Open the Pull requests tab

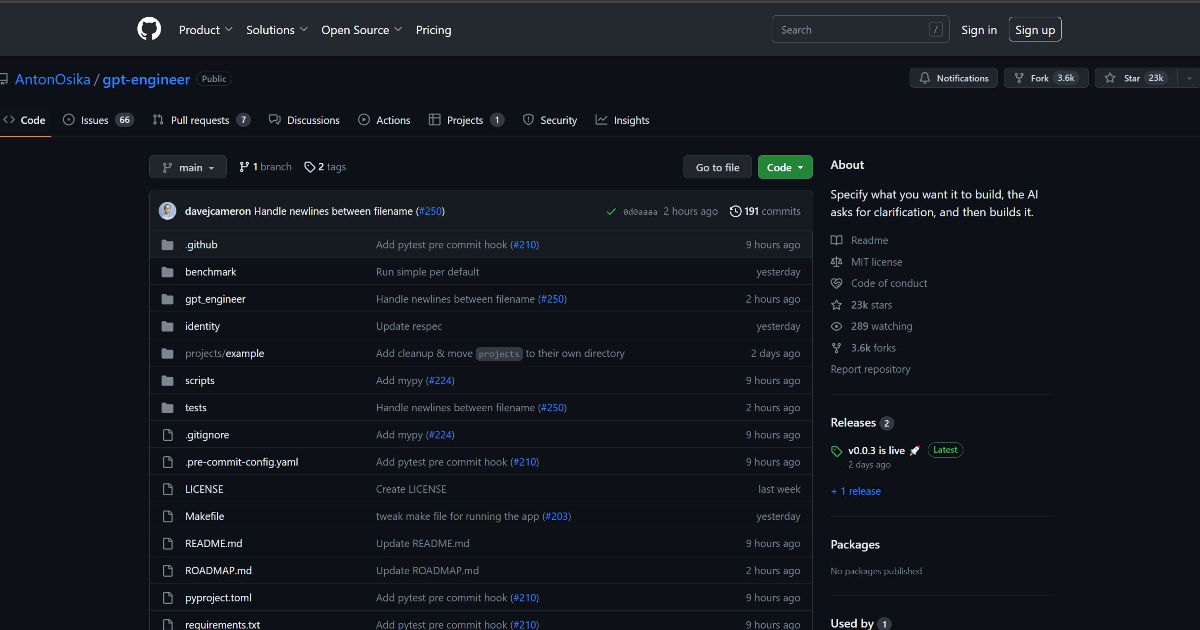pos(200,120)
